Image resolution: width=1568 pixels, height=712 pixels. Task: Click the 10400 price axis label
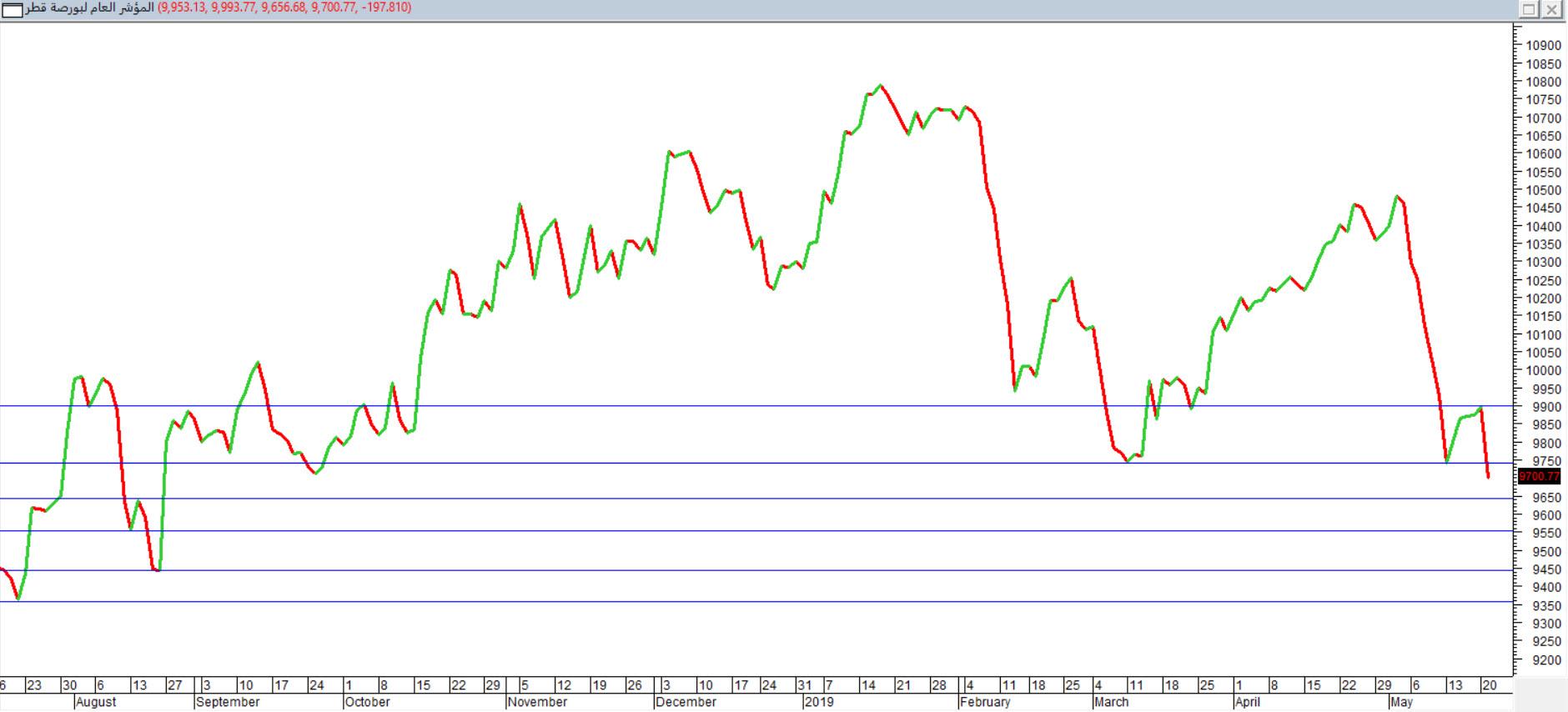1543,227
